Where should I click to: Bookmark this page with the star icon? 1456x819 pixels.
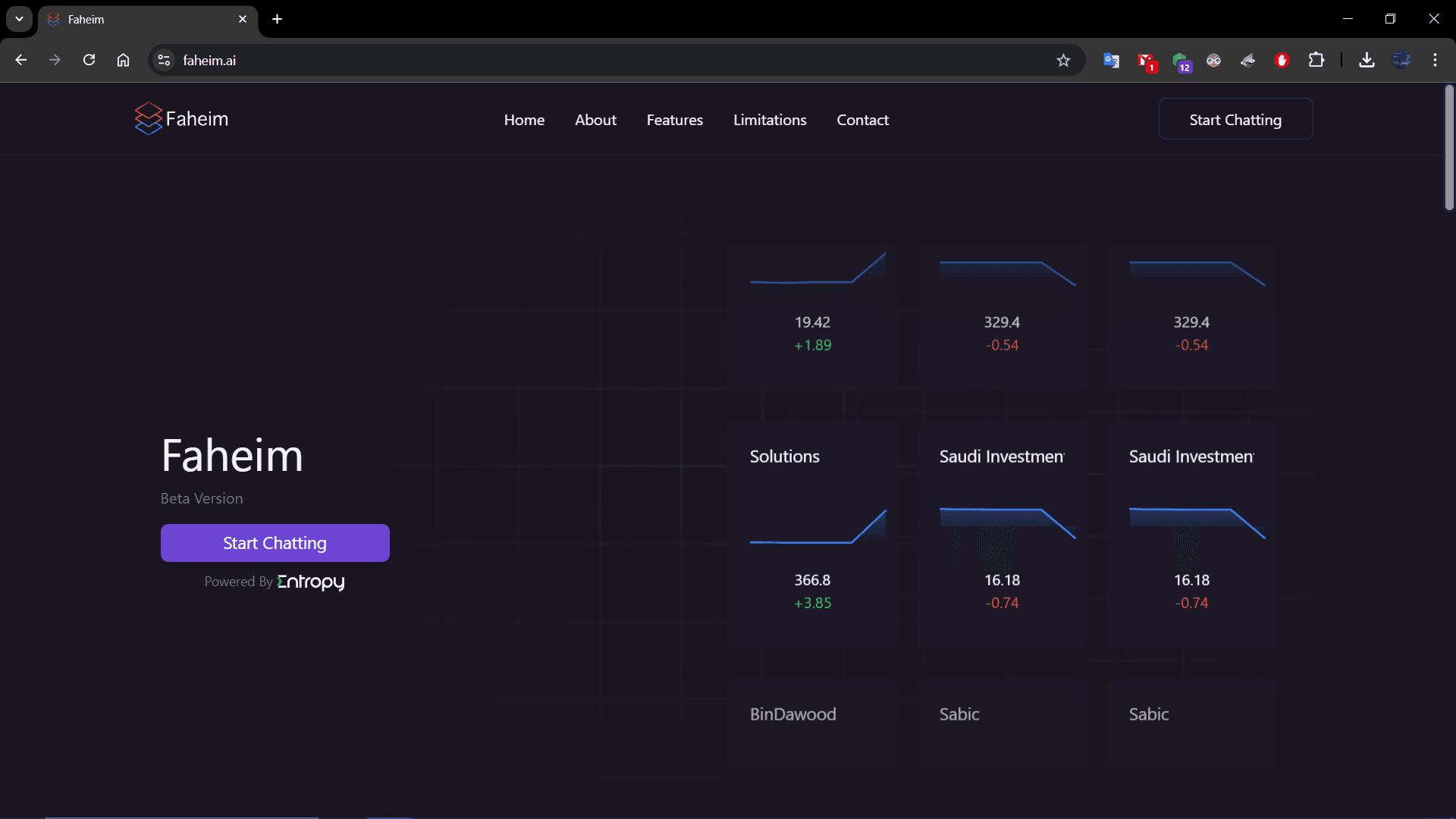click(1063, 61)
